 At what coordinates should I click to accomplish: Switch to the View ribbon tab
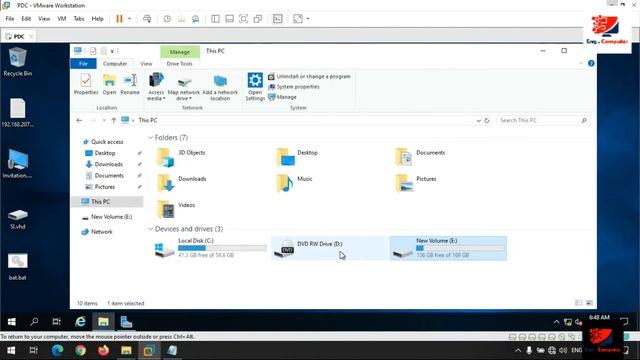(146, 64)
